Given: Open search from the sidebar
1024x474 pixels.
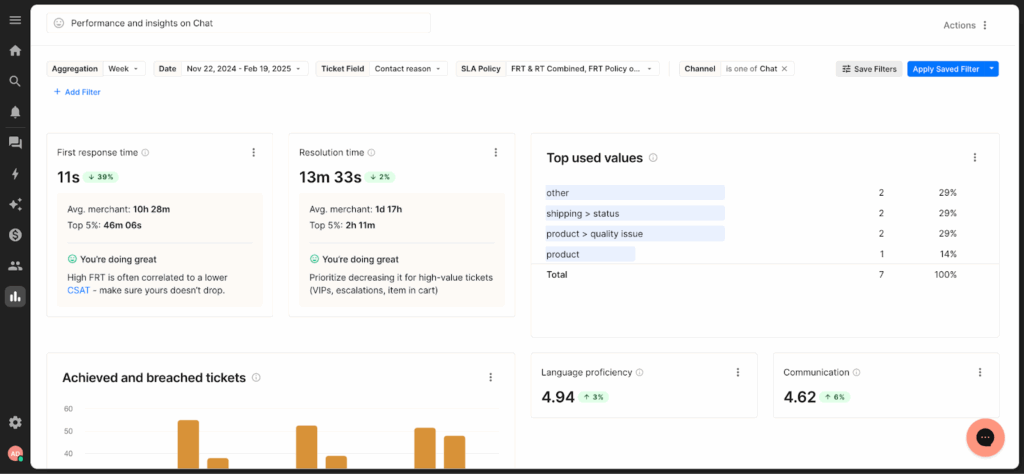Looking at the screenshot, I should click(15, 81).
